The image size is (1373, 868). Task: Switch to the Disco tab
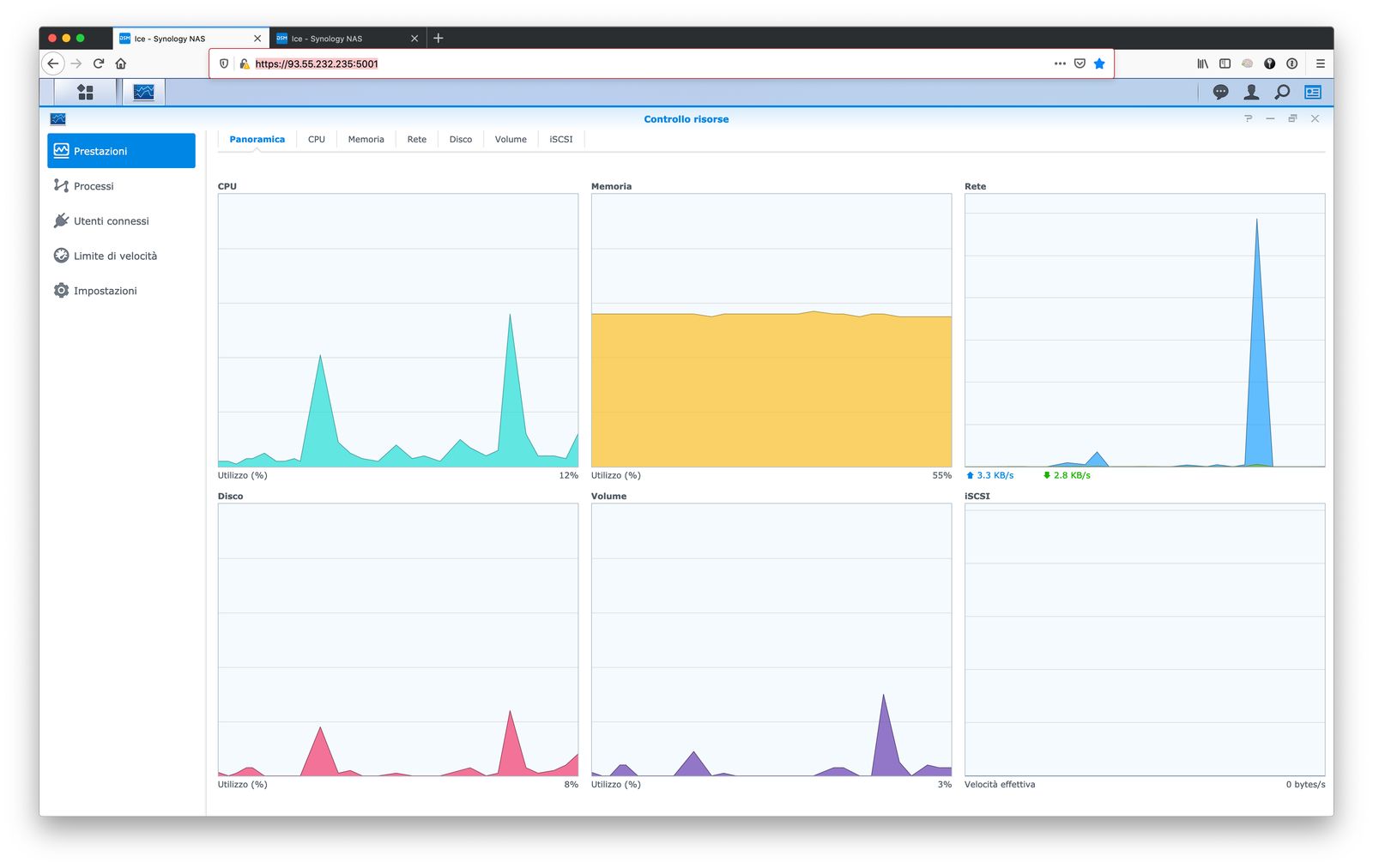coord(461,139)
